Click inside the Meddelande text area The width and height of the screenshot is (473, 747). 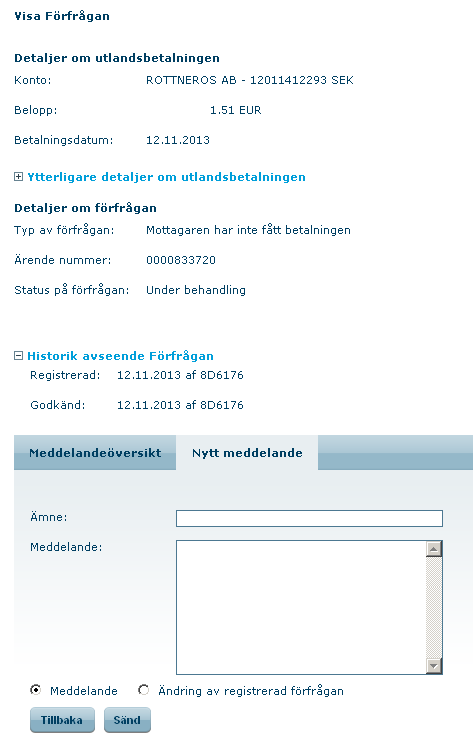point(301,607)
